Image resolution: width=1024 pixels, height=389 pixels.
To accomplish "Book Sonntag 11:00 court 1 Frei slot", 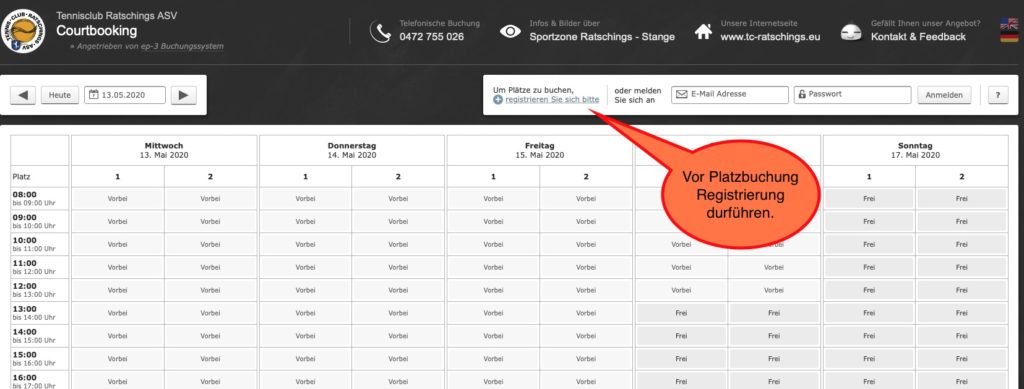I will [869, 267].
